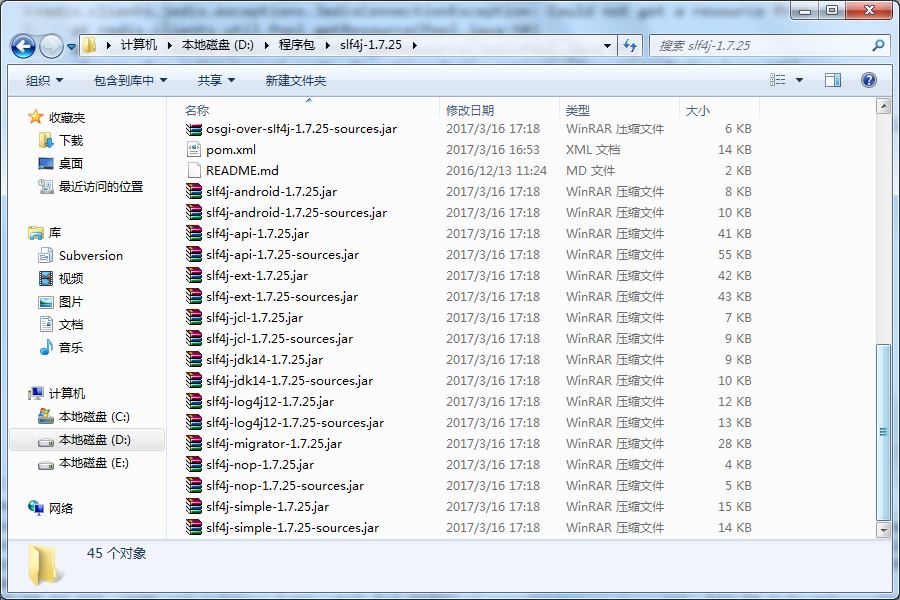Select 本地磁盘 (E:) drive

click(94, 463)
